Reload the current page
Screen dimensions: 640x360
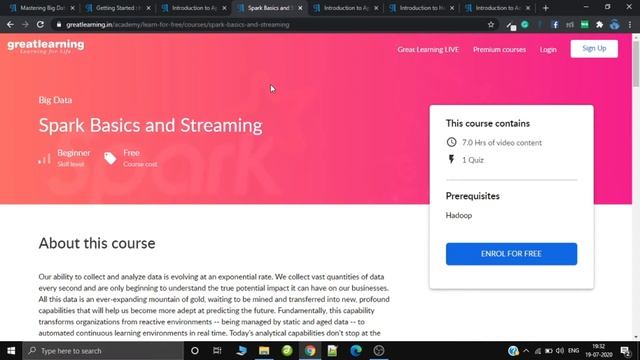(x=40, y=24)
